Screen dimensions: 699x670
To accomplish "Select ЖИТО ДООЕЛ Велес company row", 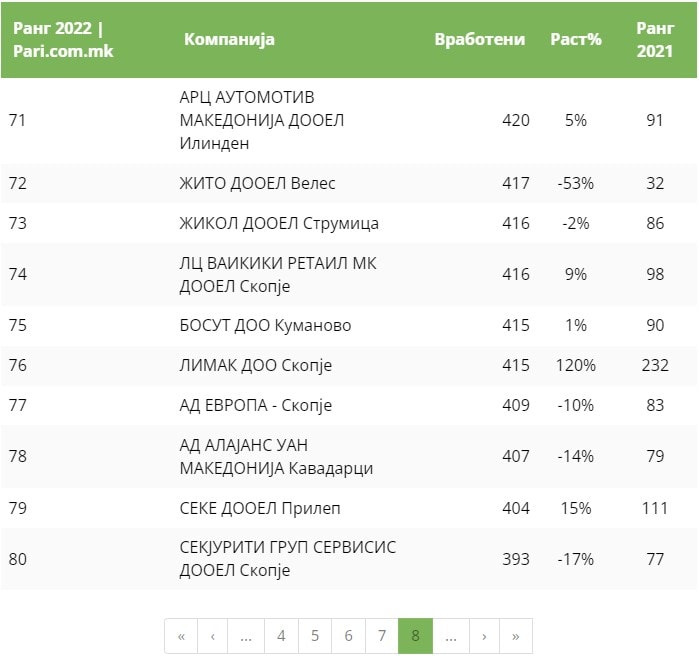I will coord(257,183).
